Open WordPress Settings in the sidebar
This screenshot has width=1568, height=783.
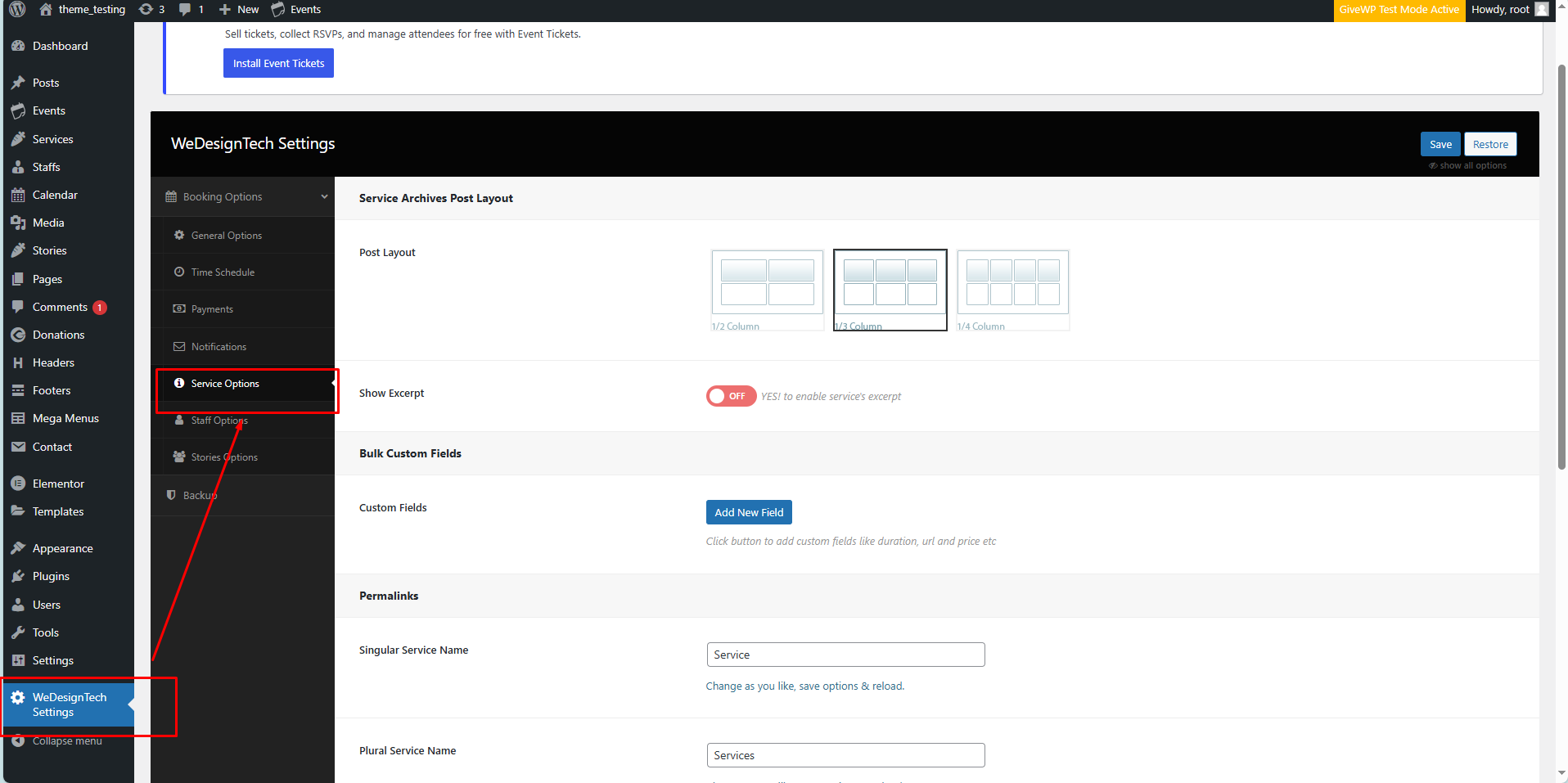pyautogui.click(x=69, y=660)
